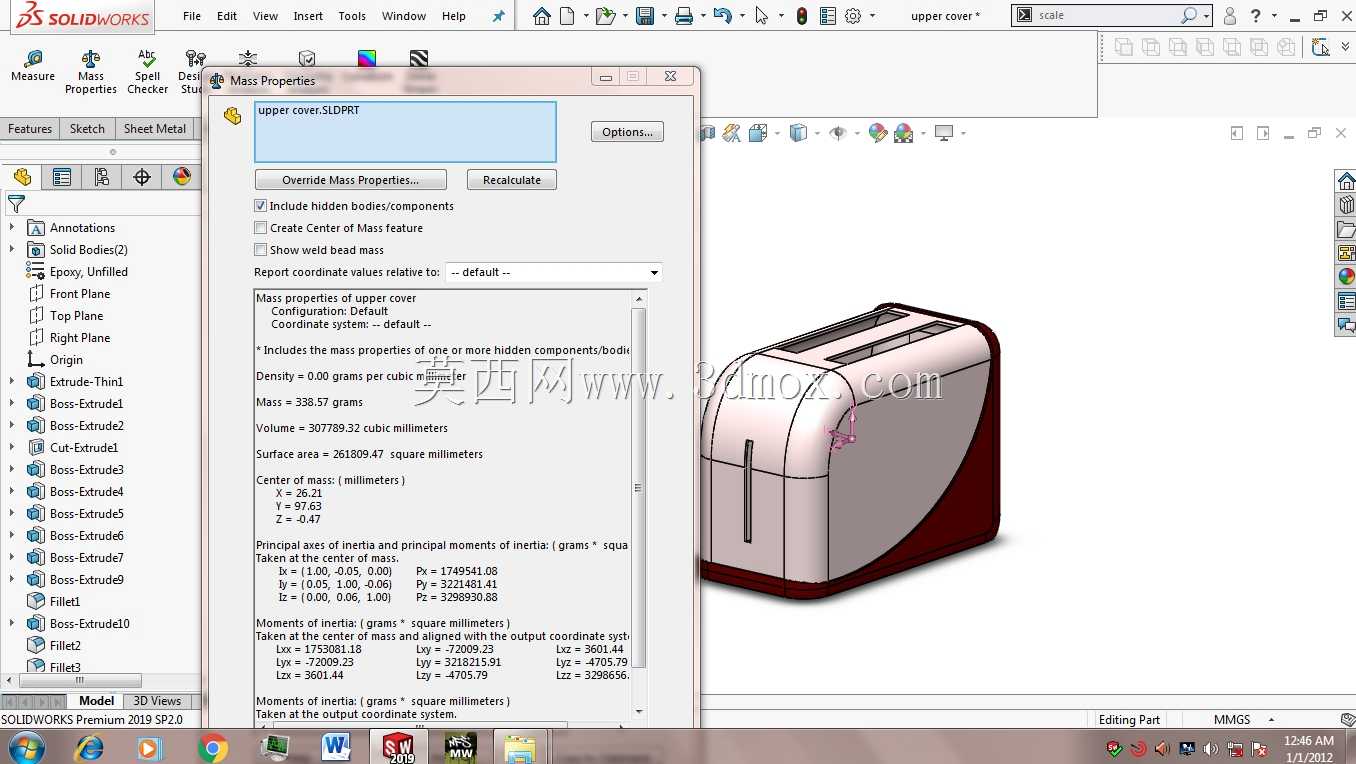The height and width of the screenshot is (764, 1356).
Task: Open DimXpertManager tab icon
Action: [142, 177]
